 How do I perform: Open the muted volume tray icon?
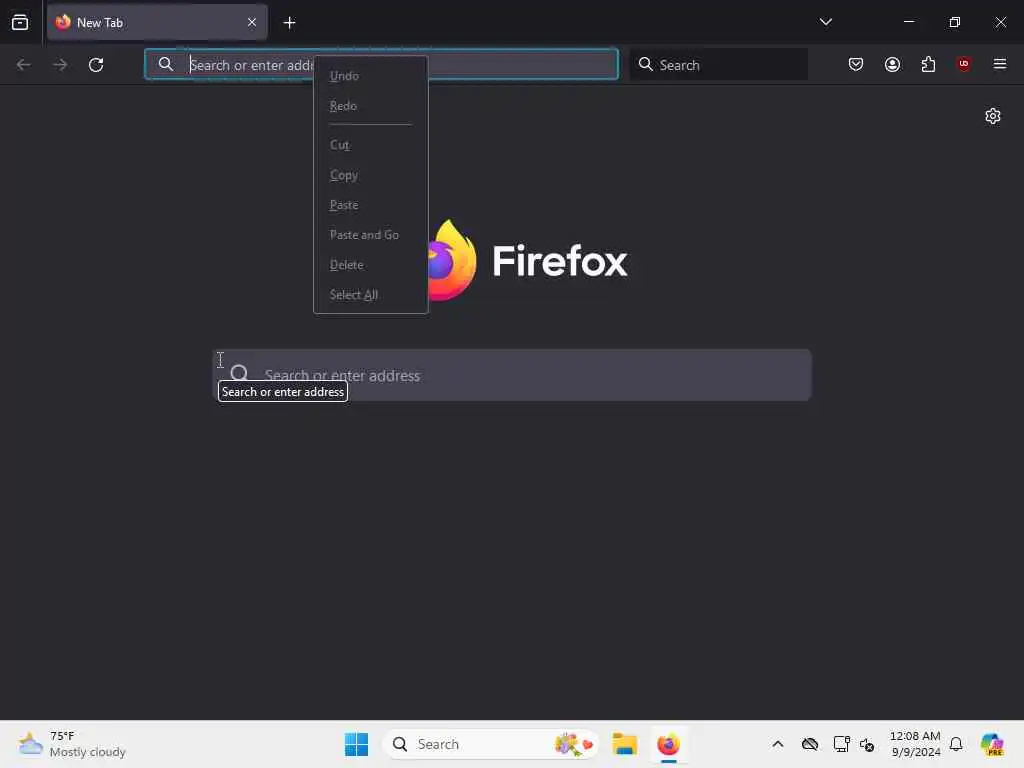867,744
